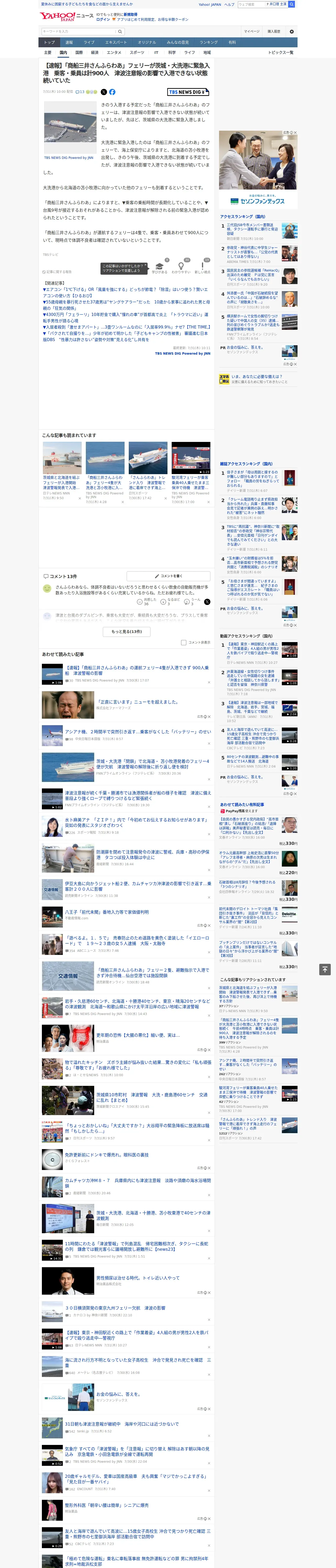Select the エキスパート tab

click(x=116, y=43)
